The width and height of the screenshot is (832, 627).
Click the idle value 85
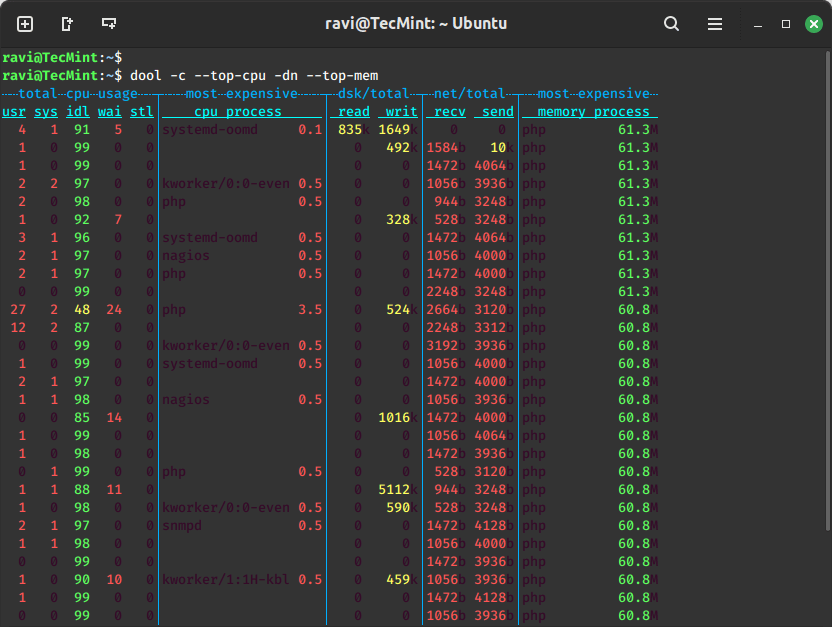(82, 417)
